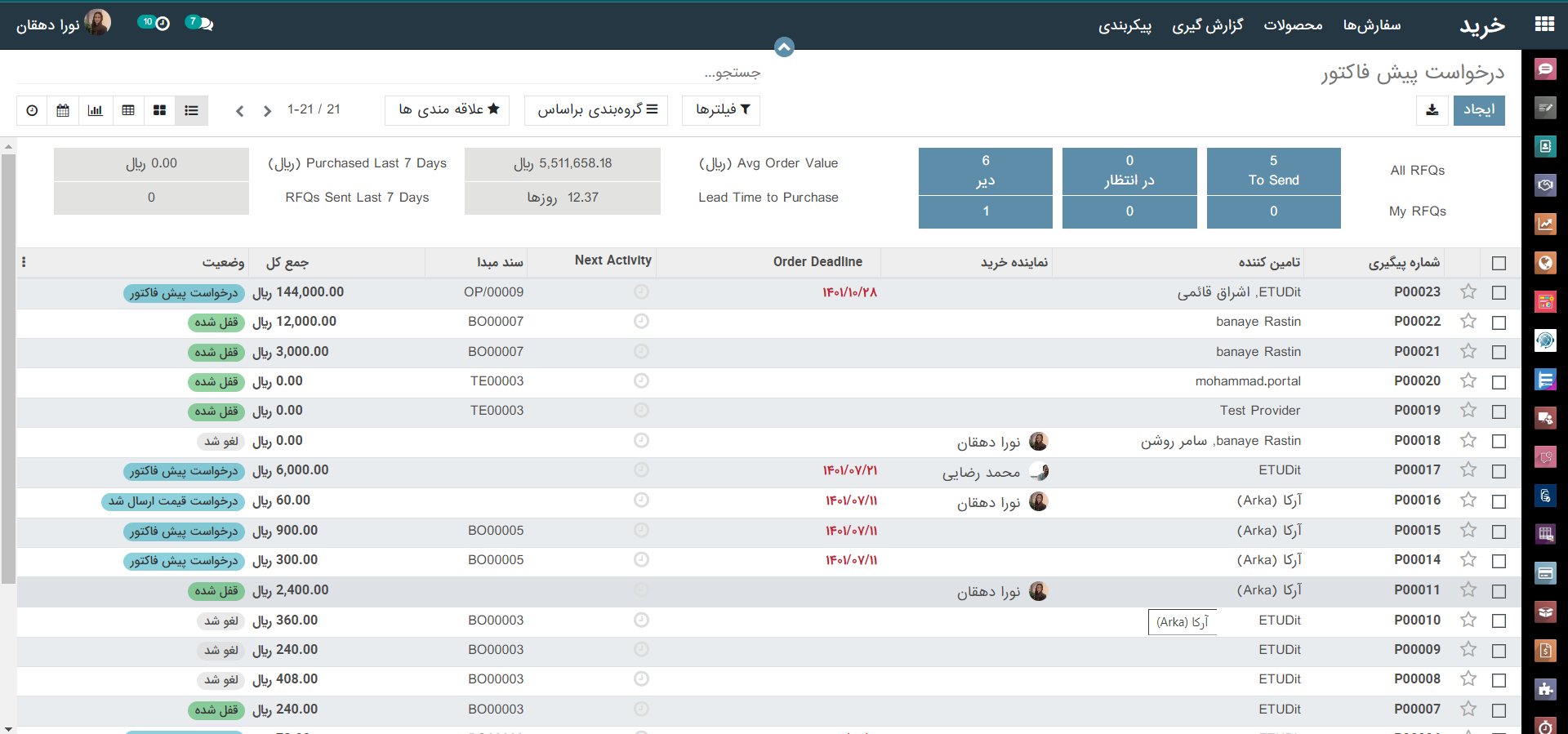The width and height of the screenshot is (1568, 734).
Task: Tick the select-all checkbox in table header
Action: [x=1499, y=263]
